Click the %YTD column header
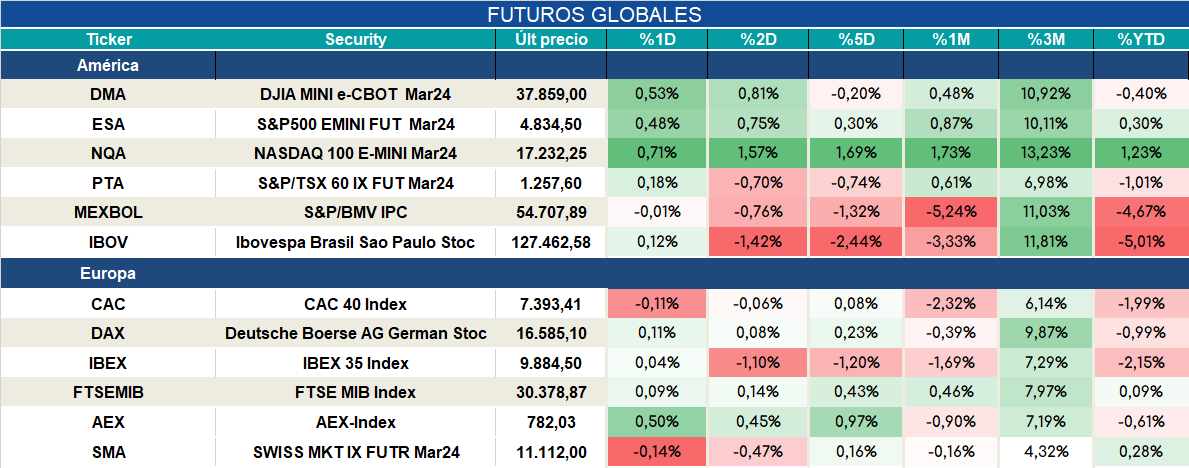 point(1141,40)
